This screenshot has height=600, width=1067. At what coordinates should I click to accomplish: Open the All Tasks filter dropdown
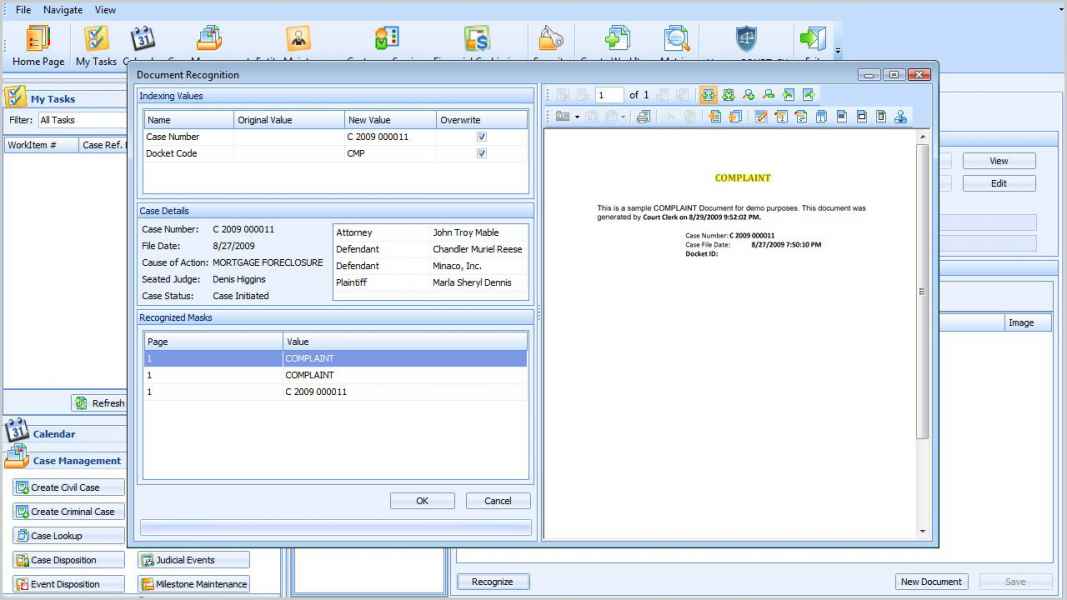pos(80,120)
